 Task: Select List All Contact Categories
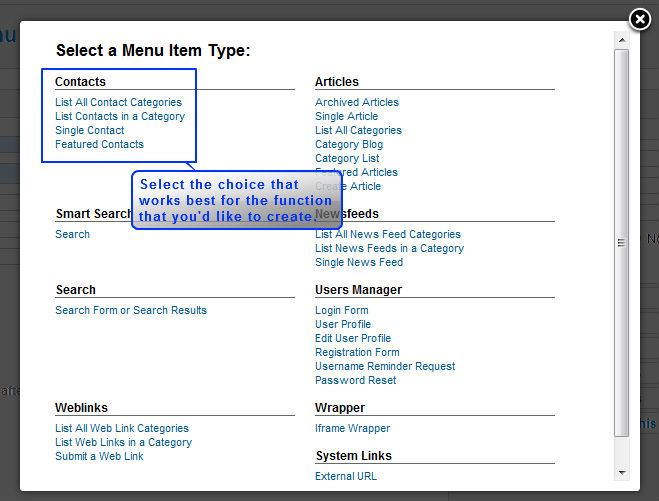(118, 102)
